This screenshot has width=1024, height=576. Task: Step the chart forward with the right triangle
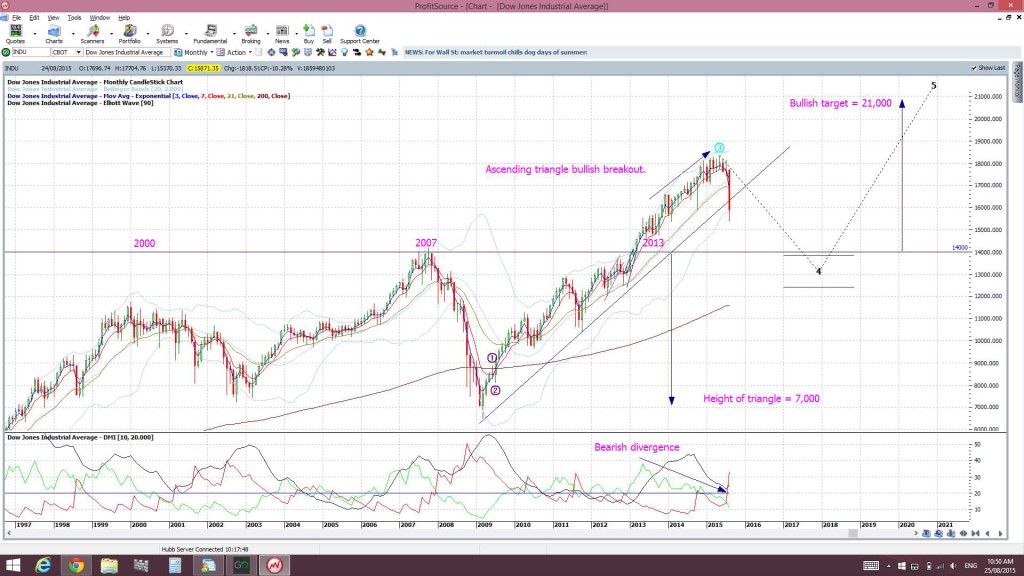pos(1000,534)
